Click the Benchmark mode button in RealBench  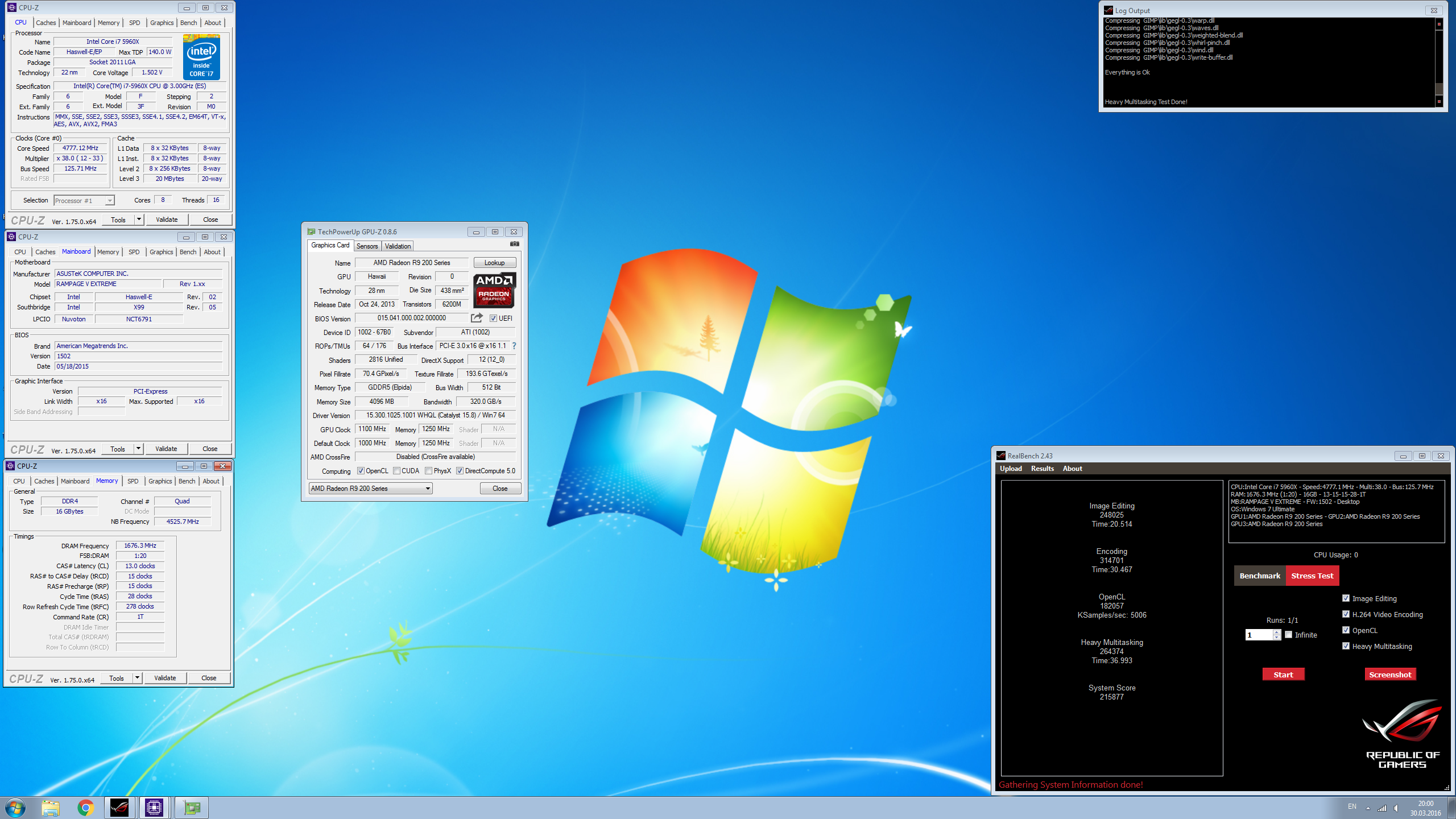(x=1260, y=576)
